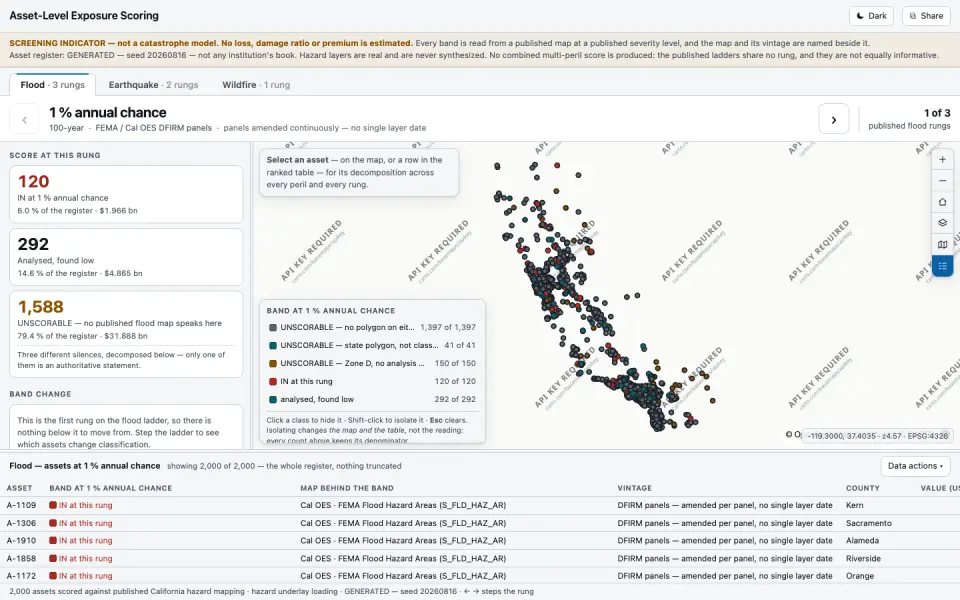Click the 'Riverside' county cell

click(863, 558)
